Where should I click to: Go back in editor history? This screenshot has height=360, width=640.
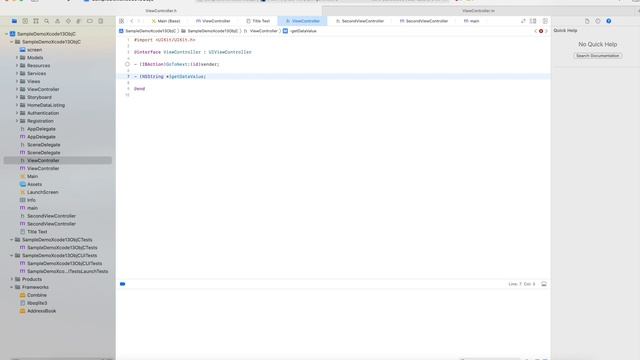pos(132,21)
